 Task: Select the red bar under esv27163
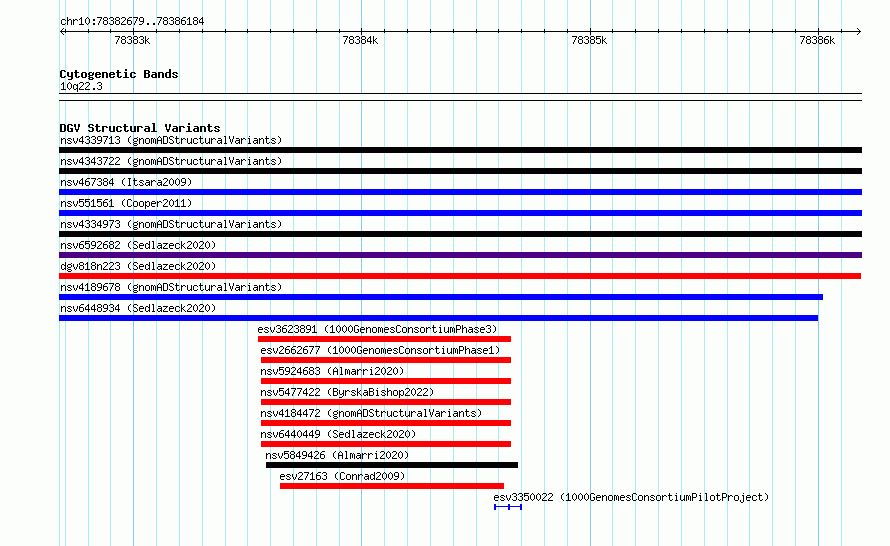click(x=392, y=486)
